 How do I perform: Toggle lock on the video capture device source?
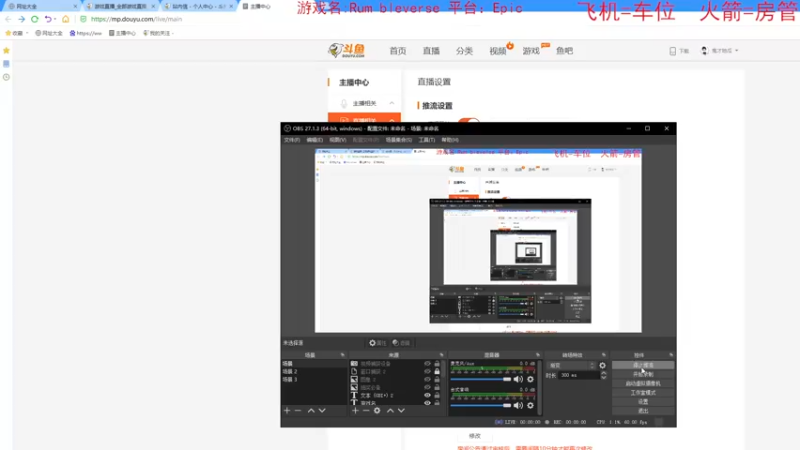pyautogui.click(x=437, y=364)
